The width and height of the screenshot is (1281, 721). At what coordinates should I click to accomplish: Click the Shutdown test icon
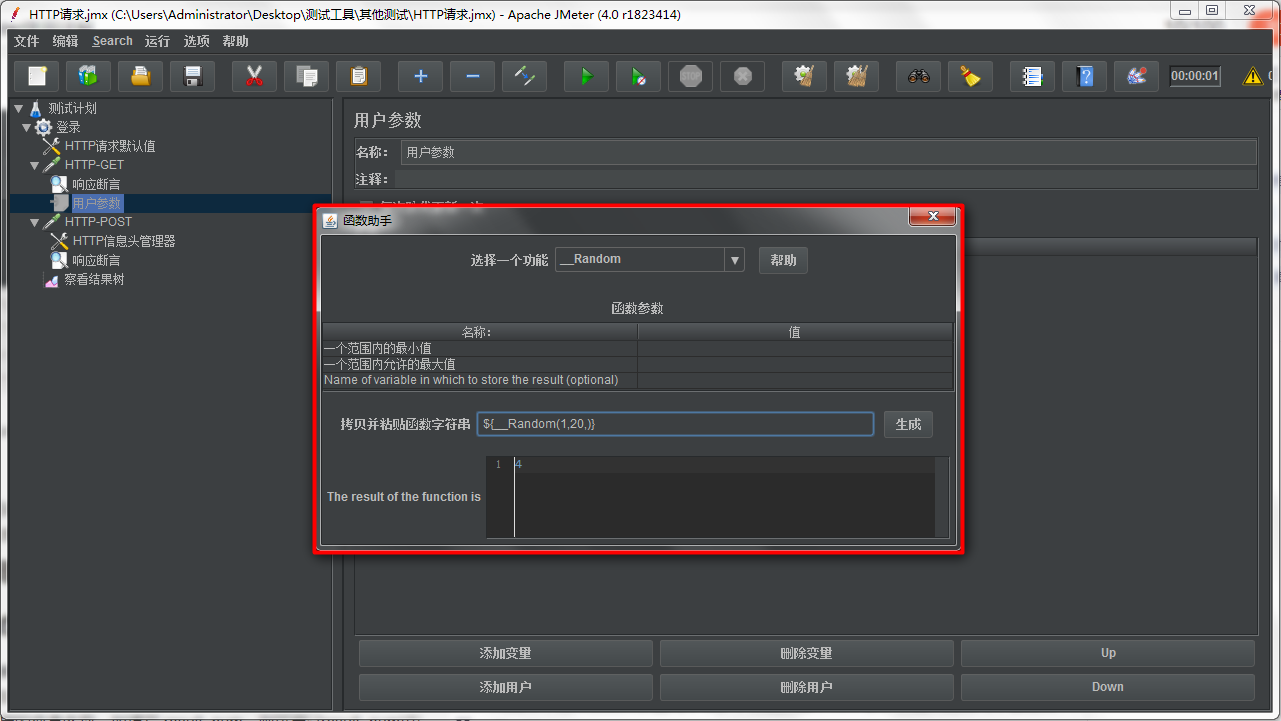coord(743,76)
